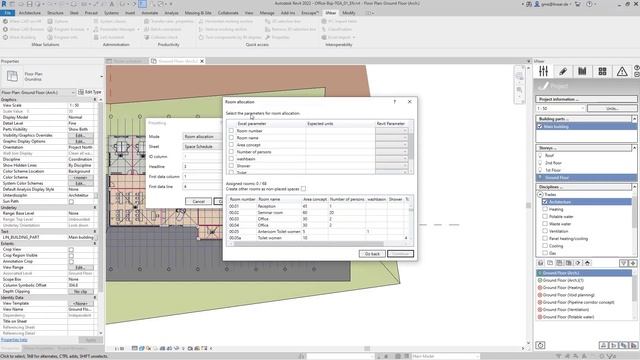This screenshot has height=360, width=640.
Task: Click the Revit R application logo
Action: pos(4,4)
